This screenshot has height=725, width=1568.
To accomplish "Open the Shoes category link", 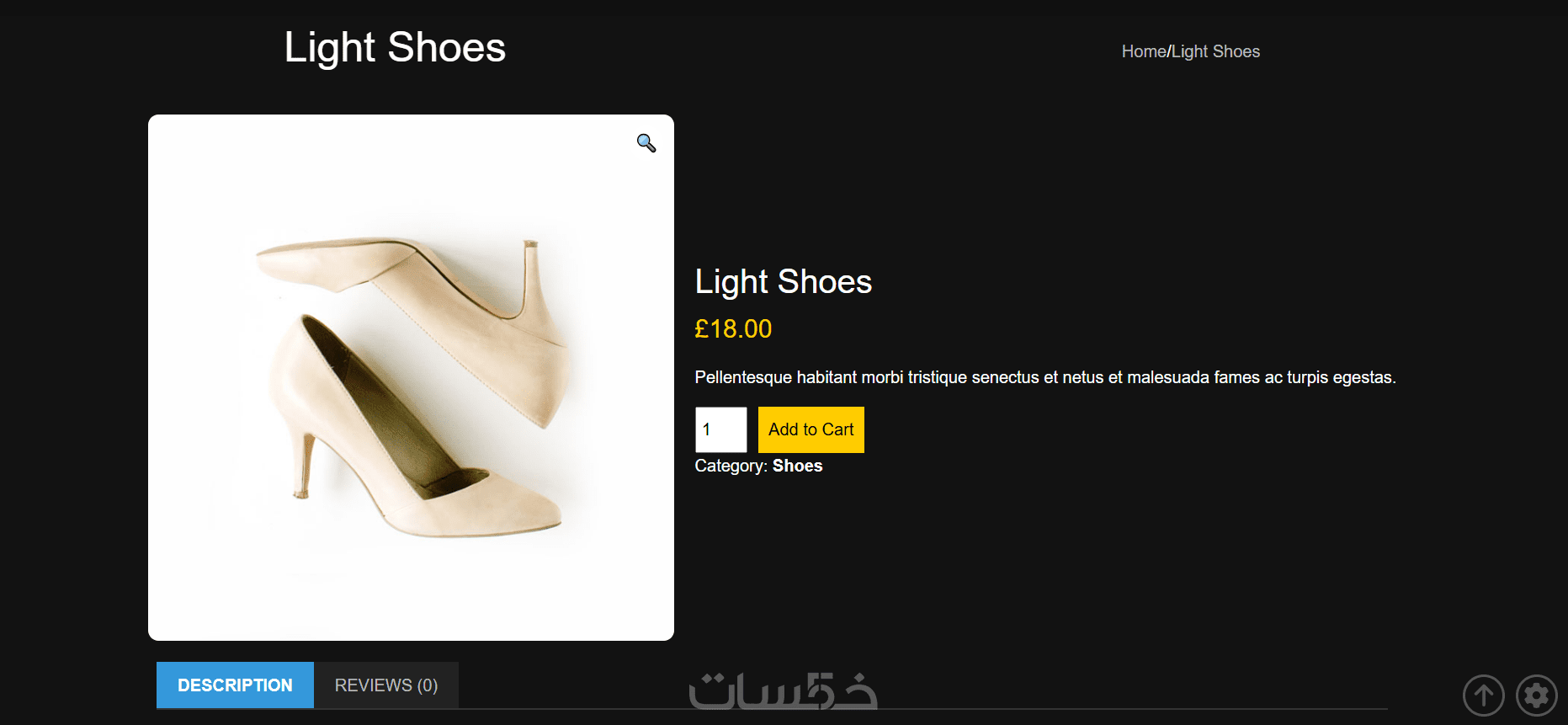I will pos(797,466).
